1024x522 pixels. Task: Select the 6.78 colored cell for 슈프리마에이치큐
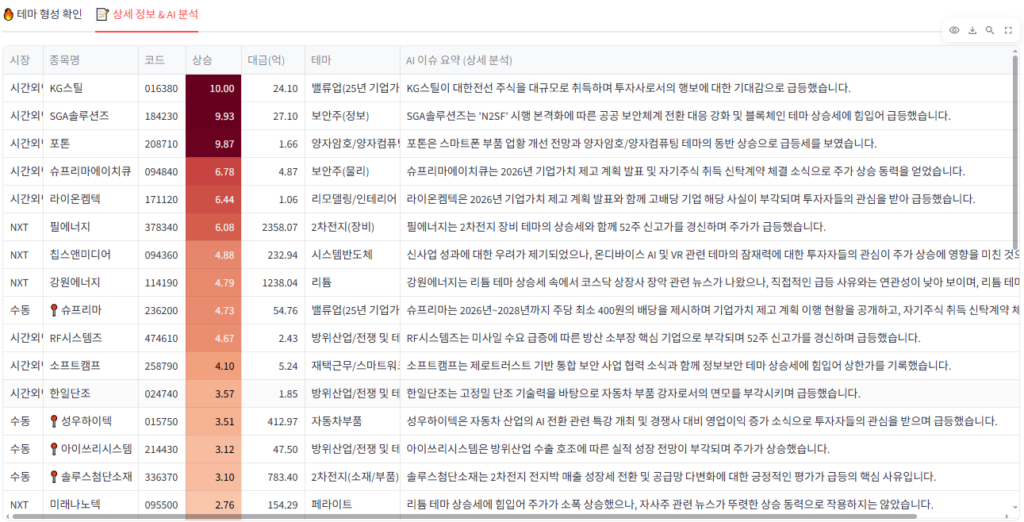point(213,171)
